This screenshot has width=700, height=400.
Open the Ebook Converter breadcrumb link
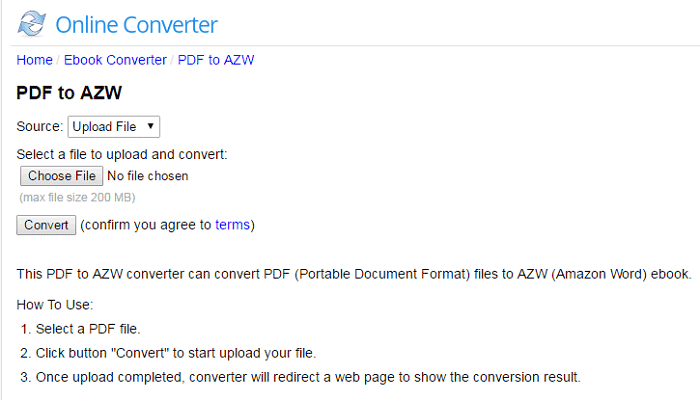[x=115, y=60]
